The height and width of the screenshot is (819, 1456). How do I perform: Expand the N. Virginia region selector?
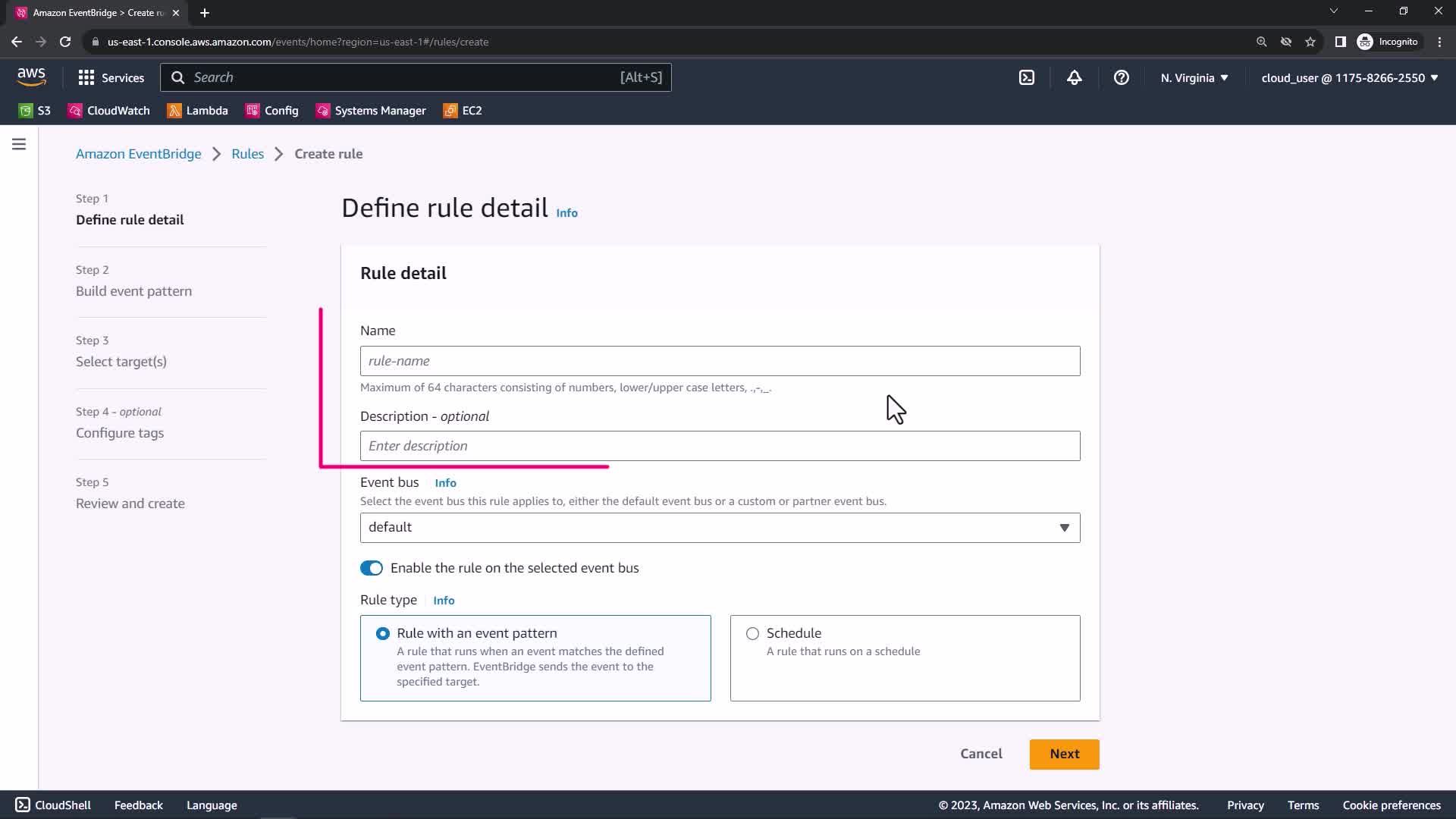pos(1194,78)
